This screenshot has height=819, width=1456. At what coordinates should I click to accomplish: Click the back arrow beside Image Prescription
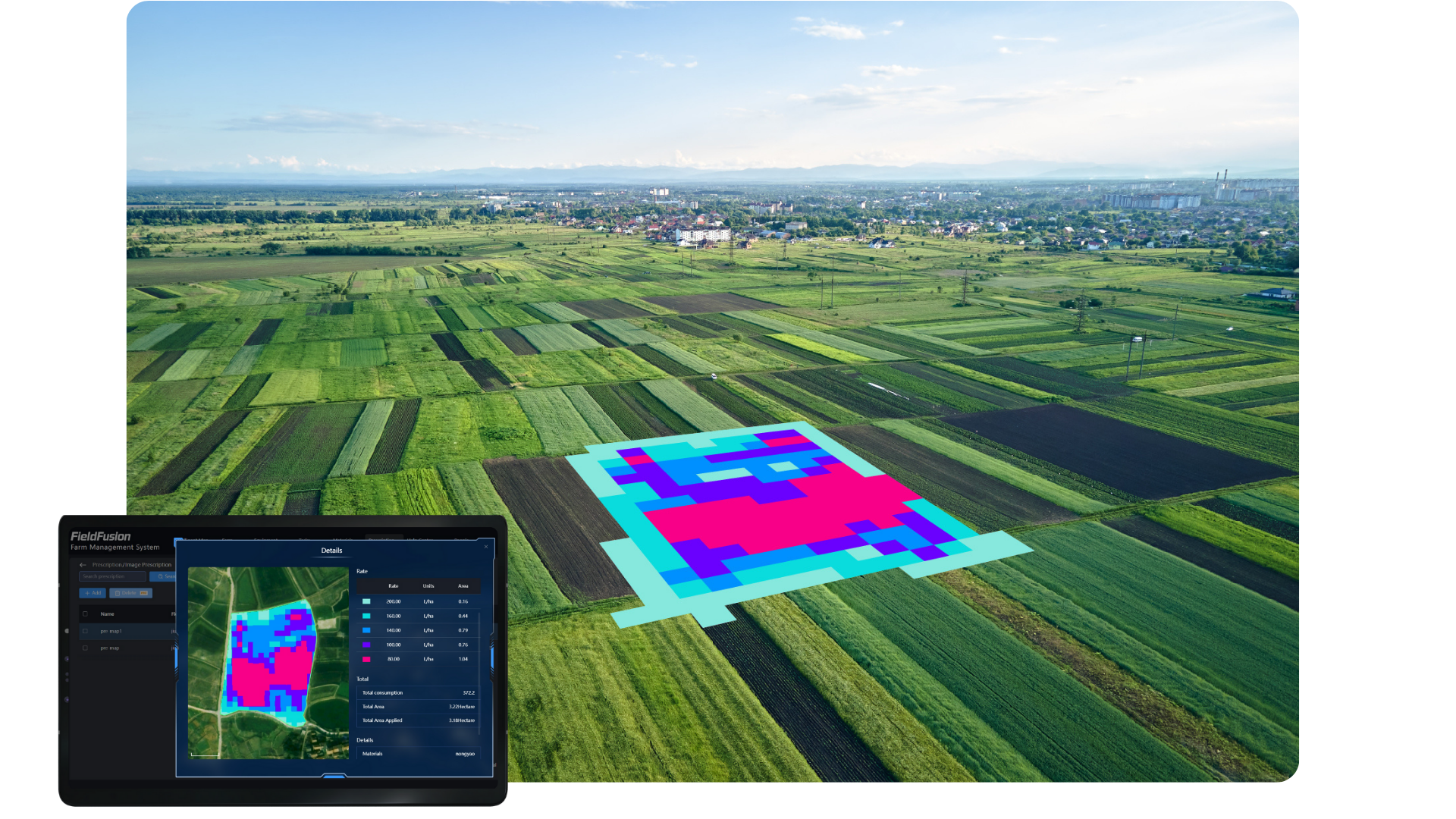[83, 565]
